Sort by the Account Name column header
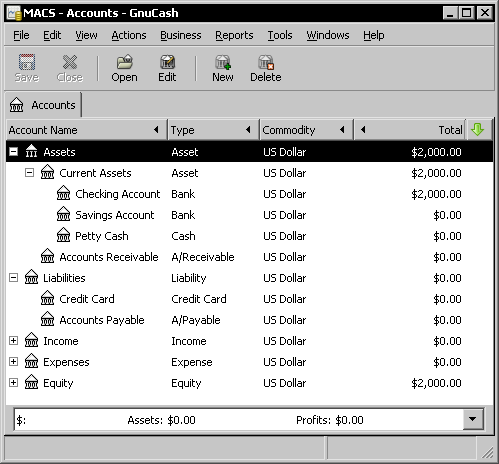Viewport: 499px width, 464px height. pos(86,130)
